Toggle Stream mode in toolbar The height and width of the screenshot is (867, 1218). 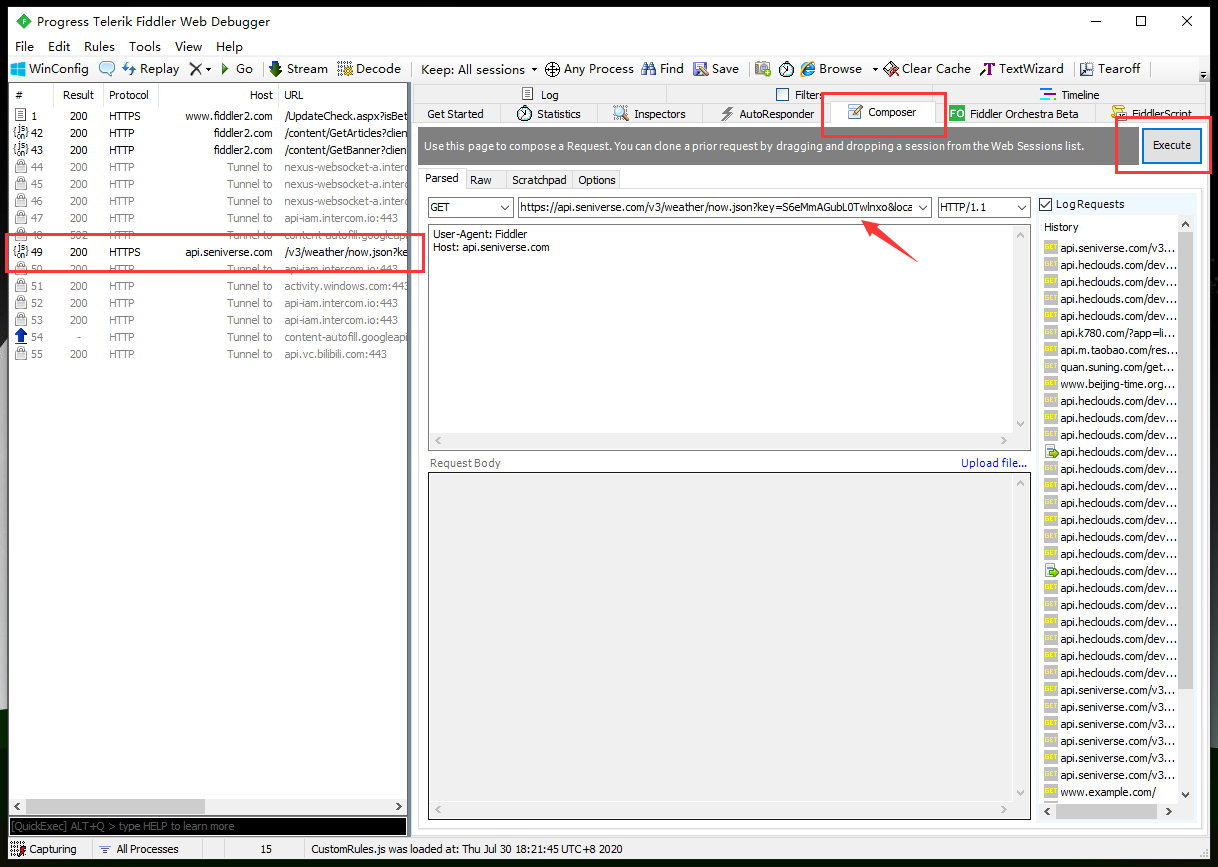[x=298, y=69]
